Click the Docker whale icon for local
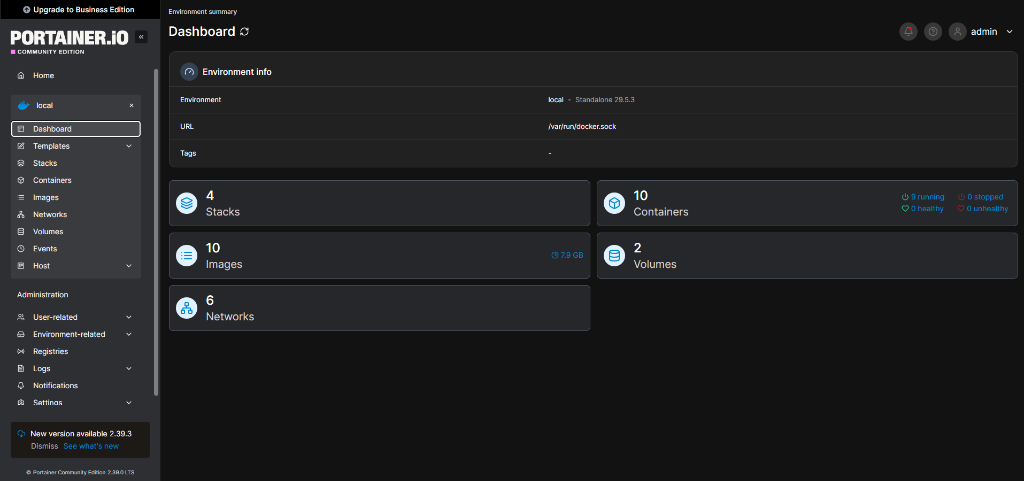This screenshot has height=481, width=1024. (x=24, y=105)
